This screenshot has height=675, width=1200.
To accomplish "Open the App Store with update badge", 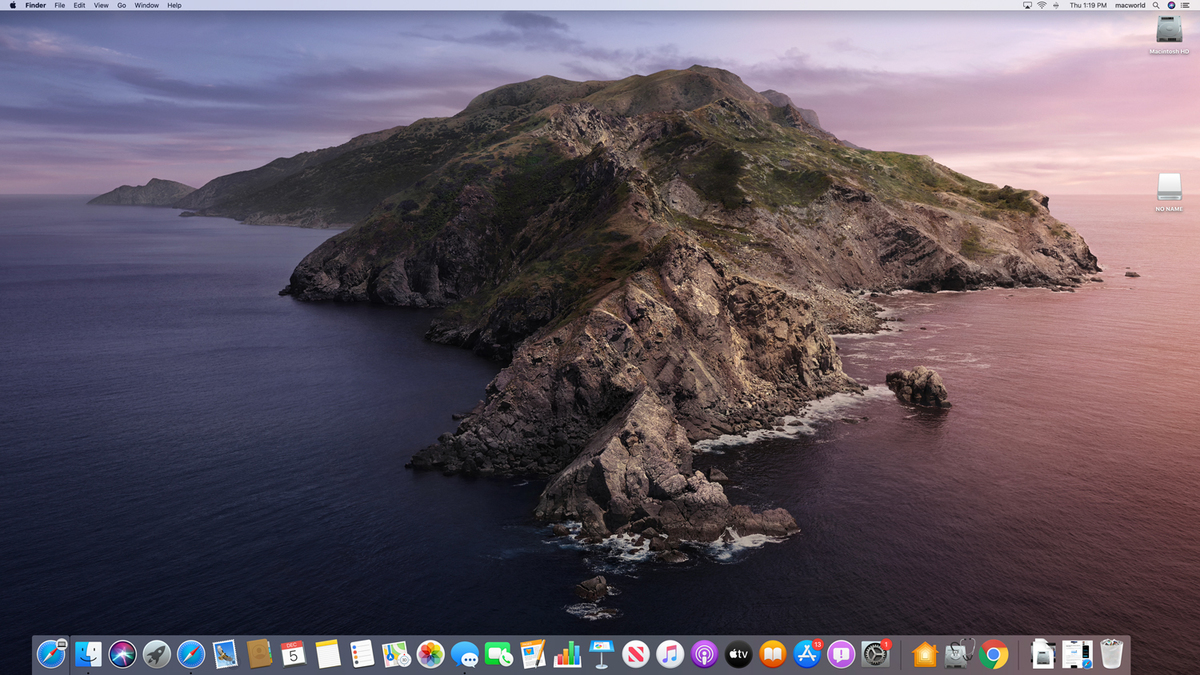I will pos(806,654).
